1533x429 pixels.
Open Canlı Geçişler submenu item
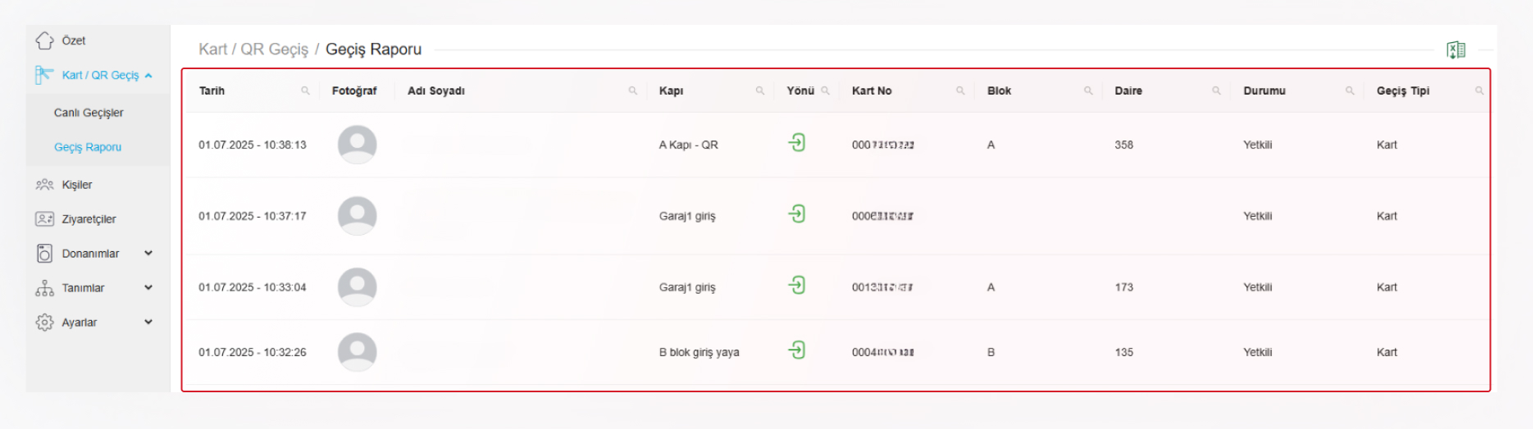pos(89,113)
